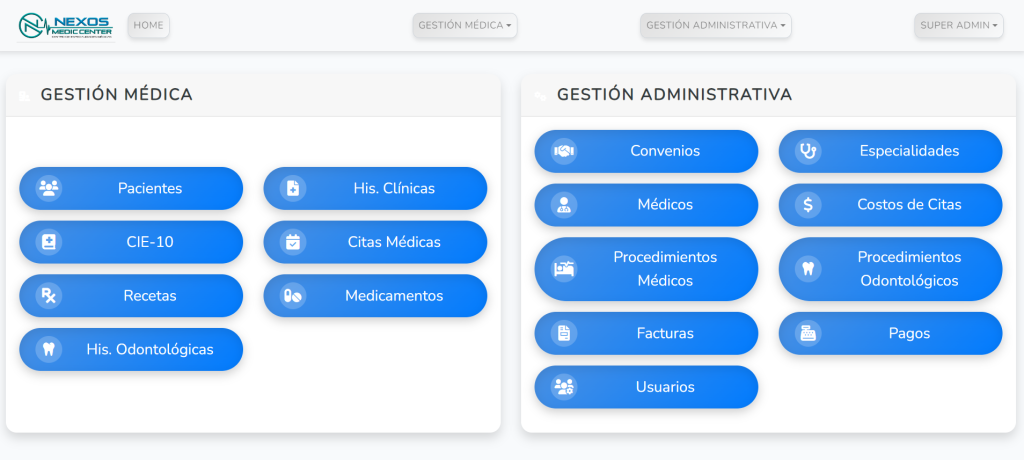This screenshot has height=460, width=1024.
Task: Click the Especialidades stethoscope icon
Action: pos(808,151)
